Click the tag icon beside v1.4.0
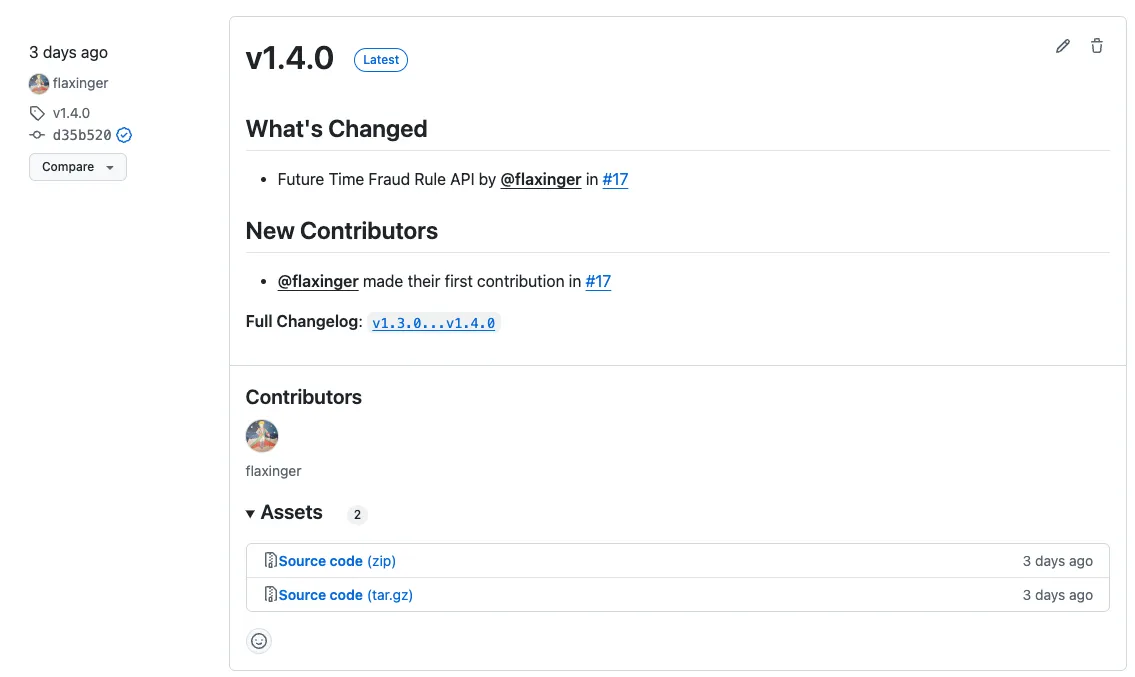 [x=37, y=113]
